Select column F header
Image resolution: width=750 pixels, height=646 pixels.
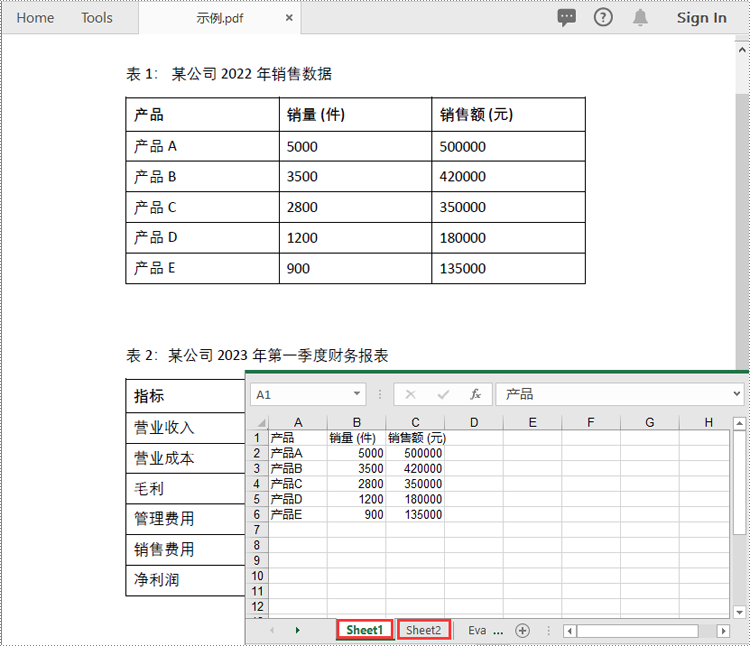coord(591,422)
